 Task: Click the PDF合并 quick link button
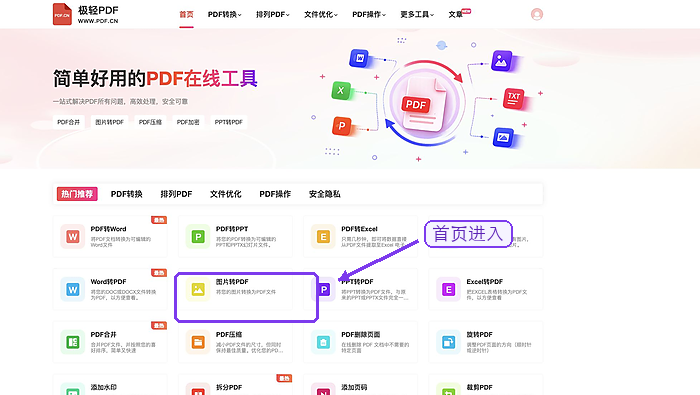pyautogui.click(x=68, y=122)
